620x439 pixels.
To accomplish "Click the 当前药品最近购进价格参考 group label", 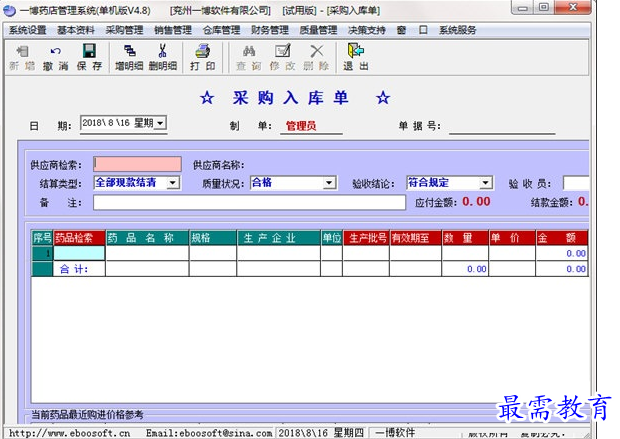I will tap(87, 414).
